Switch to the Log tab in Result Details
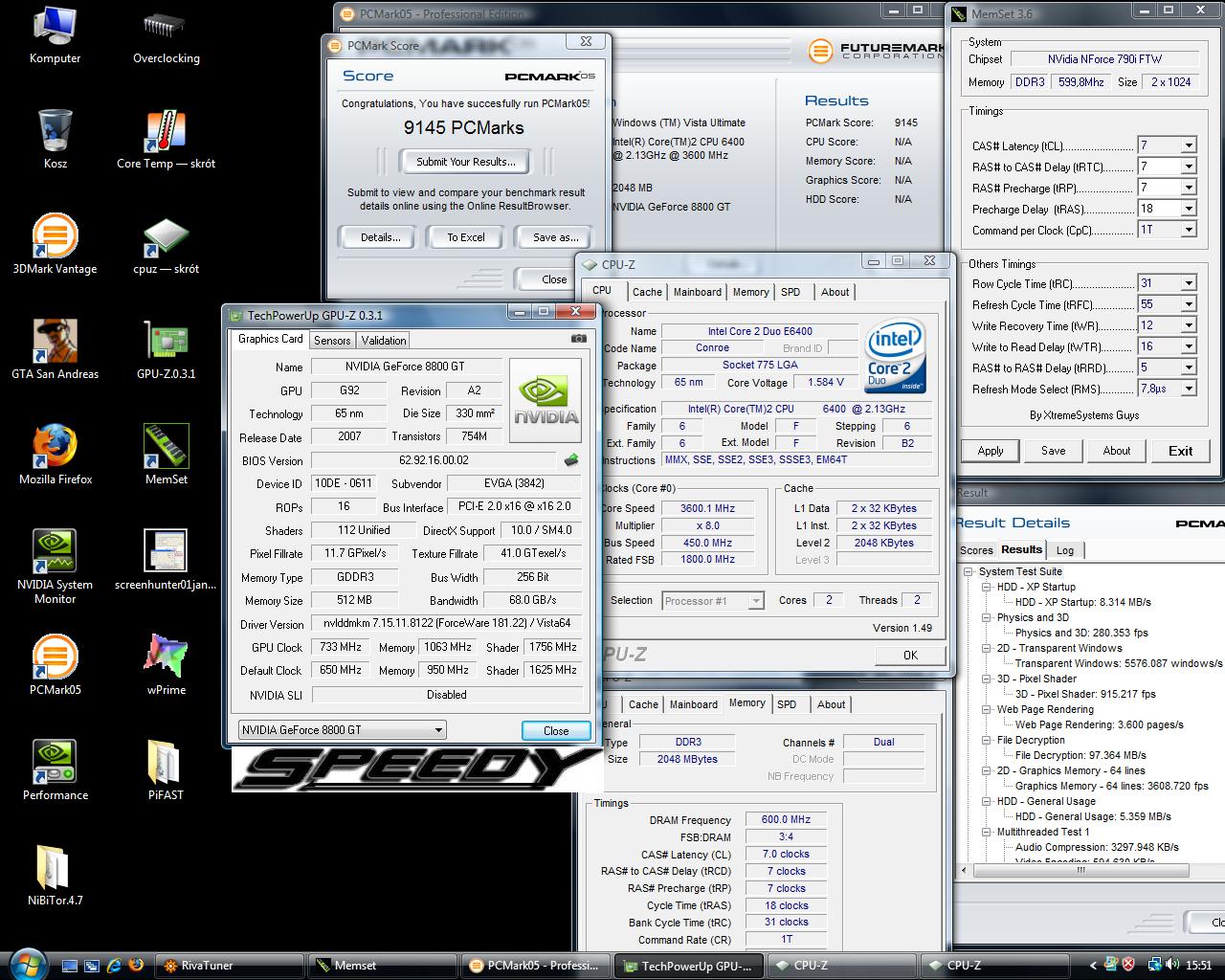The height and width of the screenshot is (980, 1225). coord(1065,550)
